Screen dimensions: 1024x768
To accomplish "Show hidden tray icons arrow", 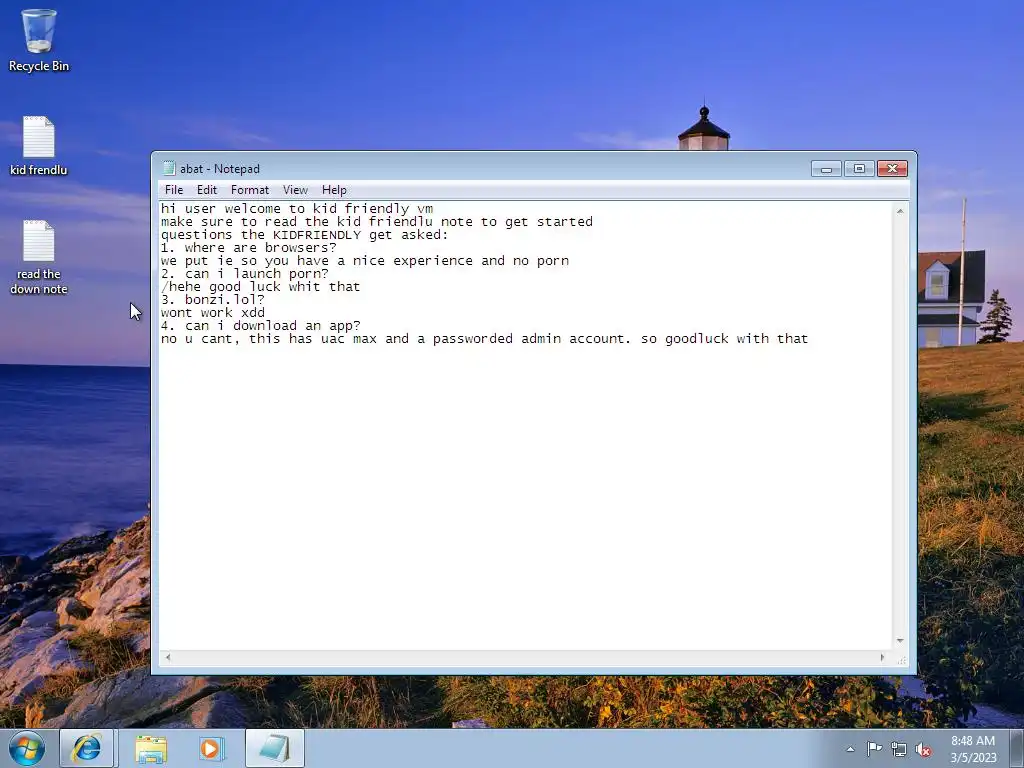I will point(850,749).
